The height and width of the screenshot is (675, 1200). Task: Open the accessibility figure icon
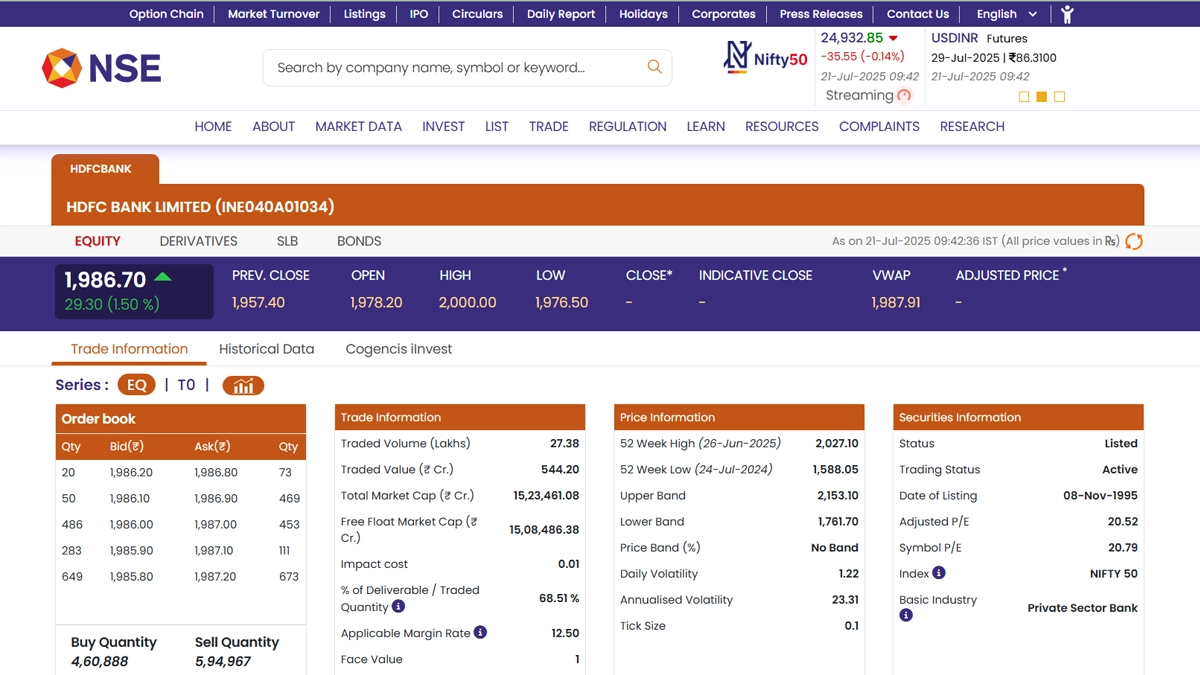(1067, 14)
